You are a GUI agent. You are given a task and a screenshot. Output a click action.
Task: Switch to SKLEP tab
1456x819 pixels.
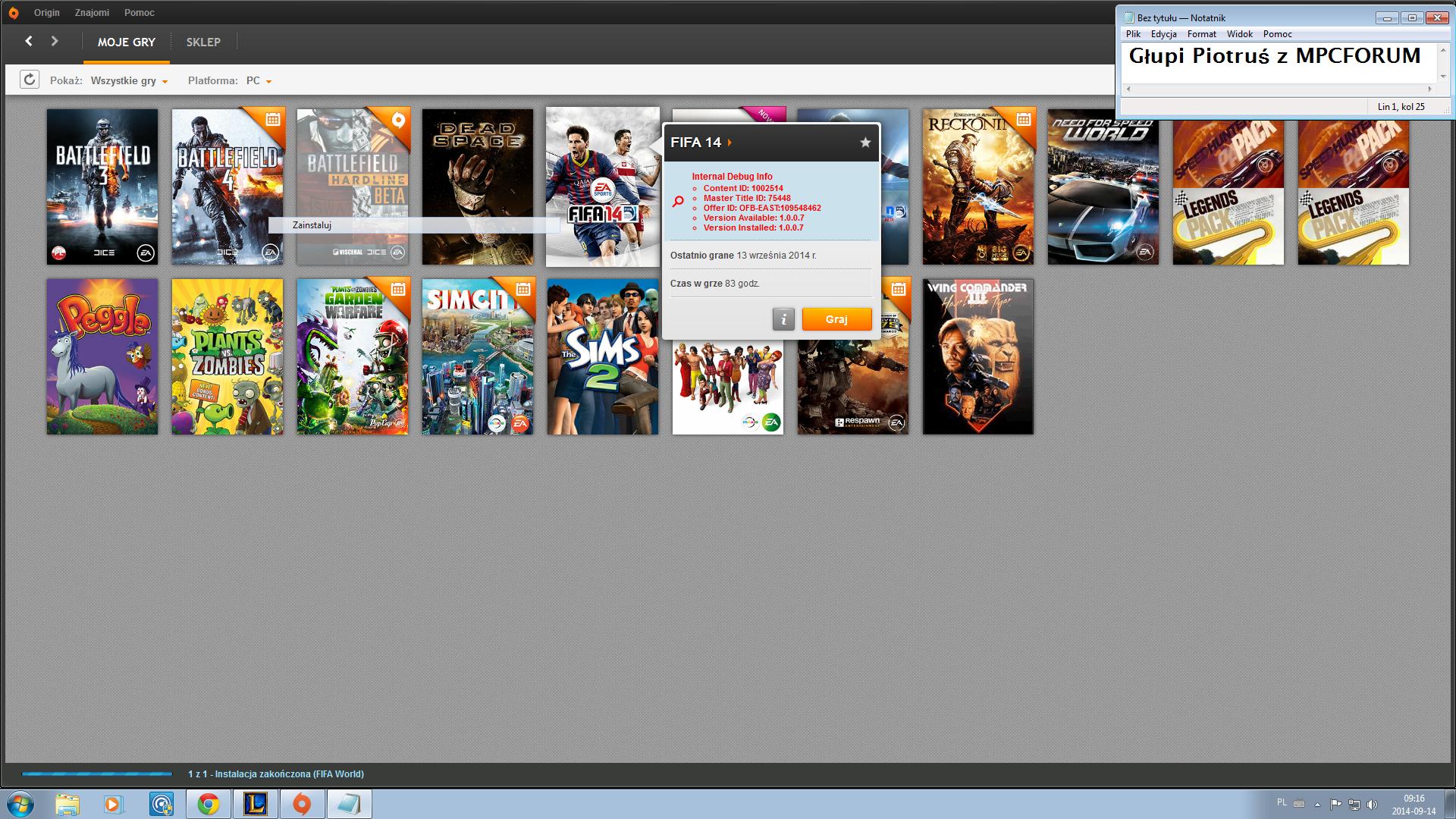tap(203, 42)
